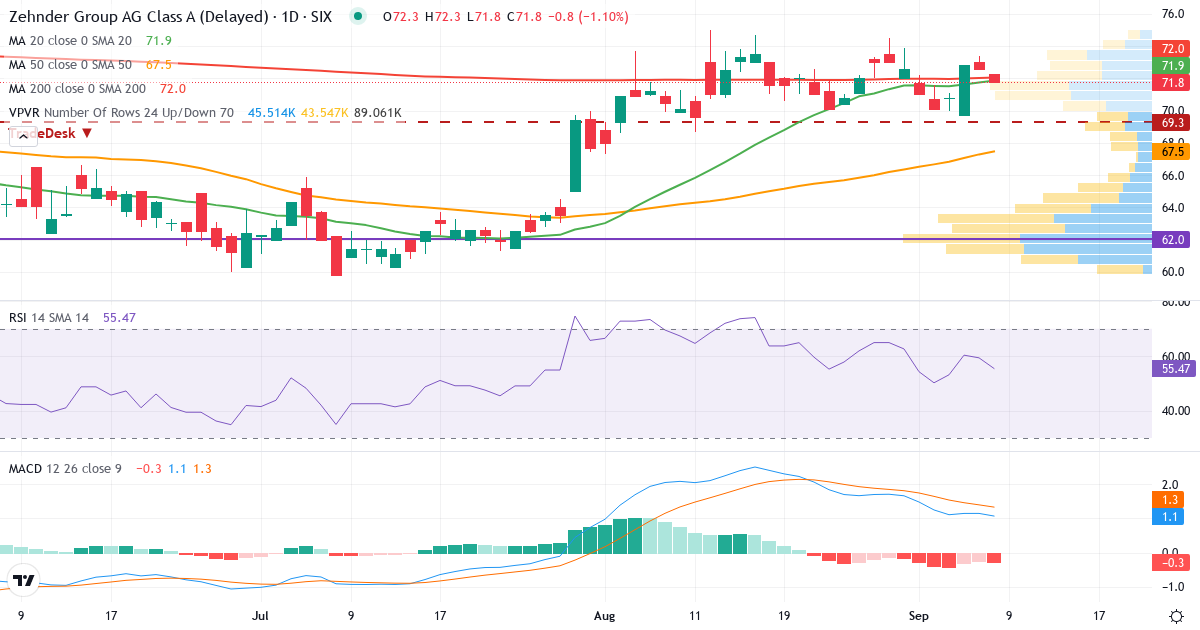The image size is (1200, 630).
Task: Click the O72.3 open price value
Action: [402, 17]
